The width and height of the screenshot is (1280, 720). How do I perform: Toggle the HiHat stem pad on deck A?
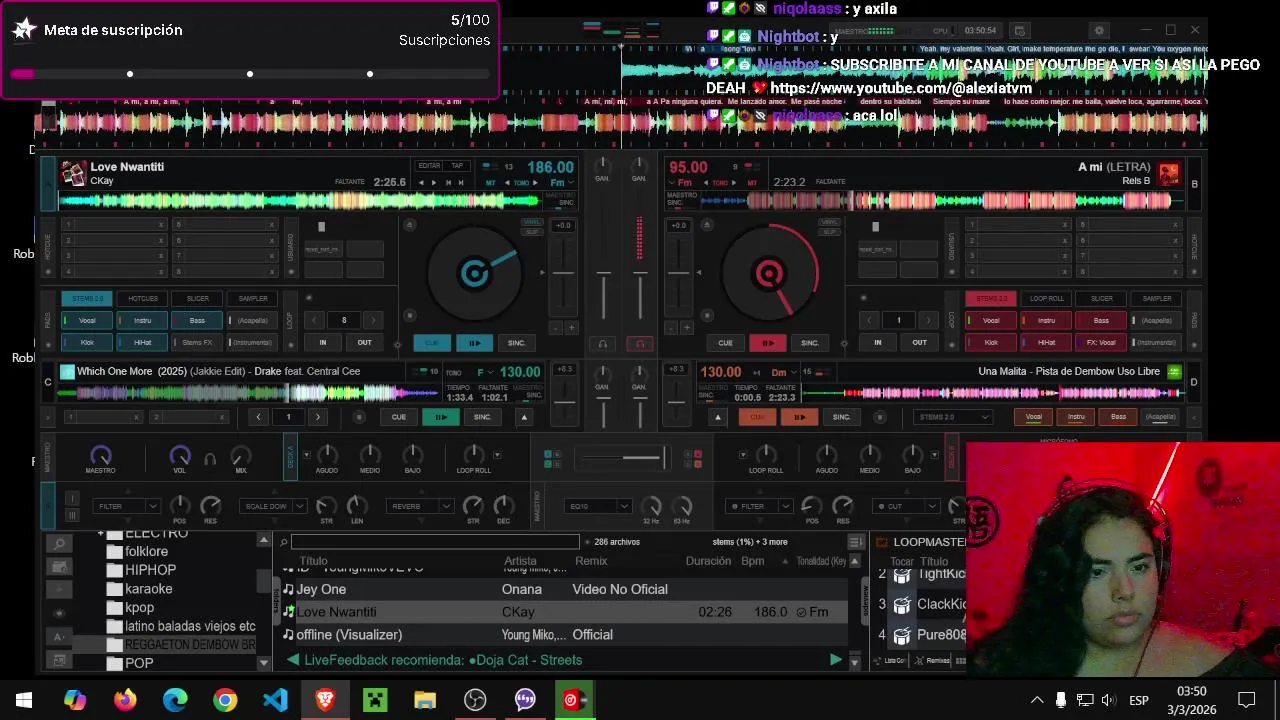pyautogui.click(x=142, y=342)
